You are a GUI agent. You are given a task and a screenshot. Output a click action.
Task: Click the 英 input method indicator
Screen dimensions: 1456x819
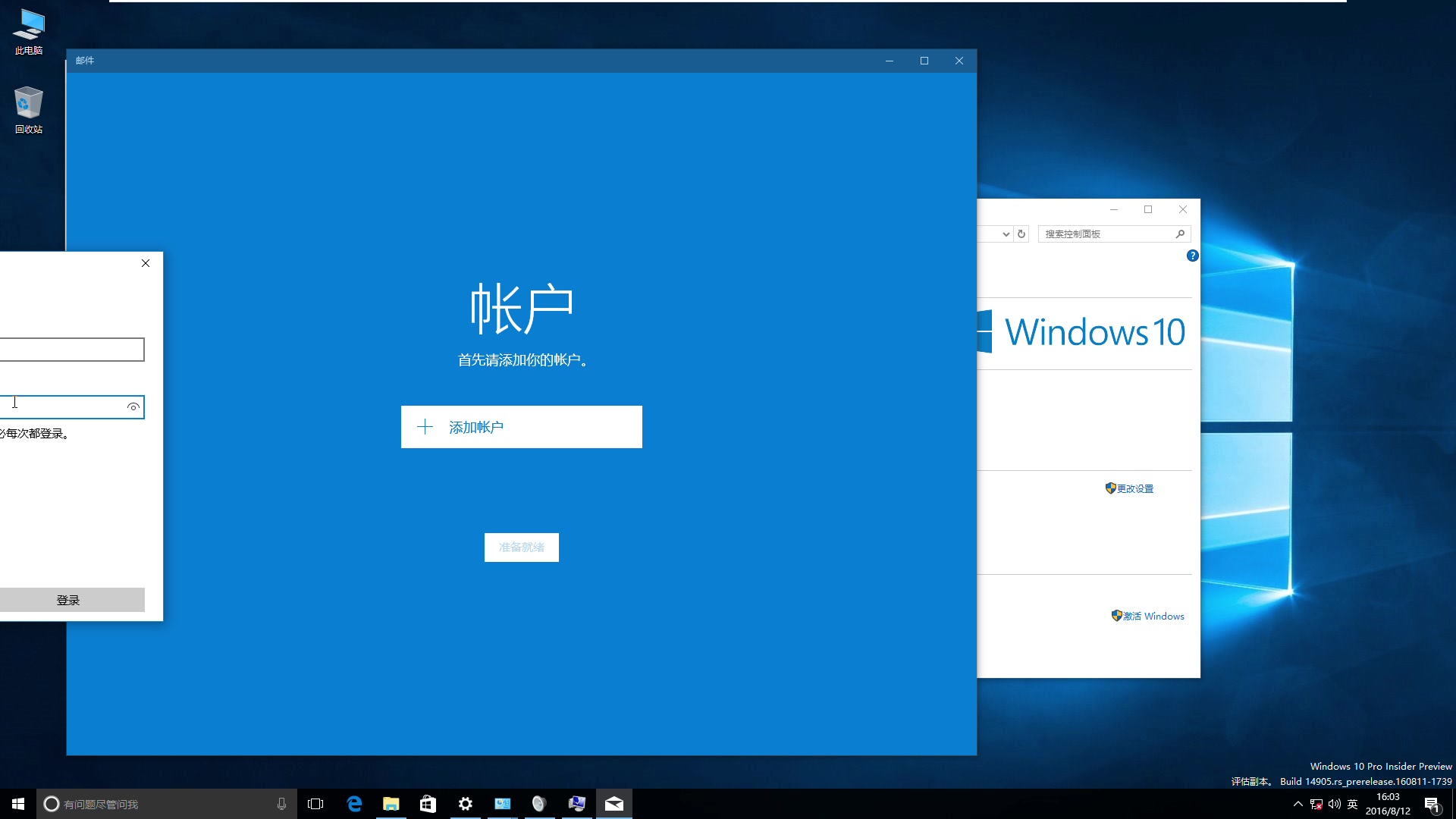(1353, 804)
